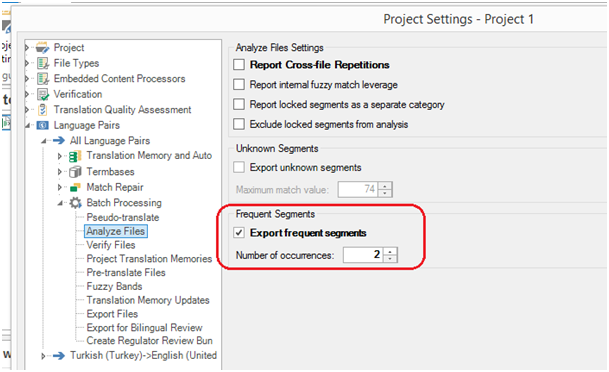Expand Embedded Content Processors node

(x=27, y=78)
